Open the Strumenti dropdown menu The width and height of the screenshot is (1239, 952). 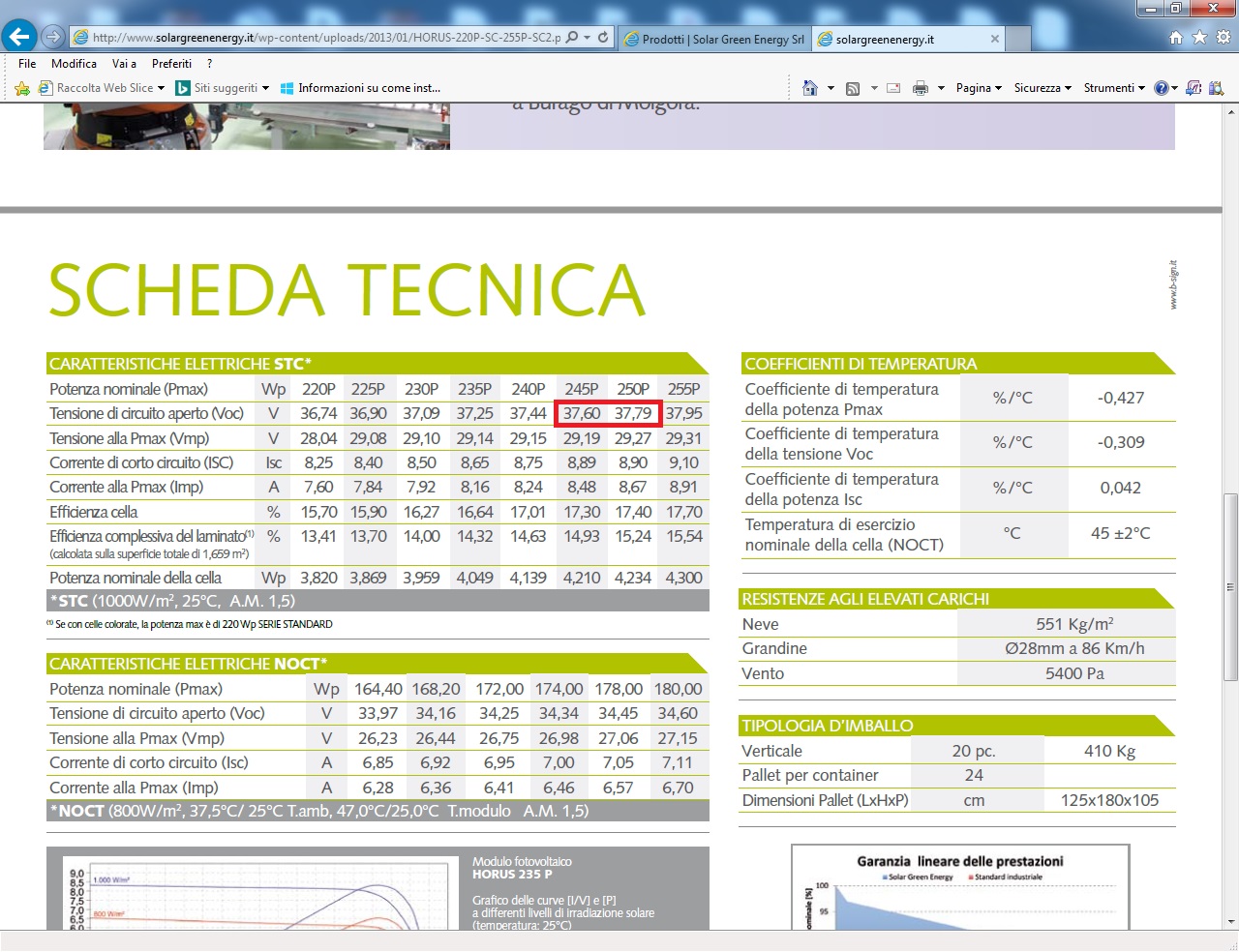point(1114,88)
